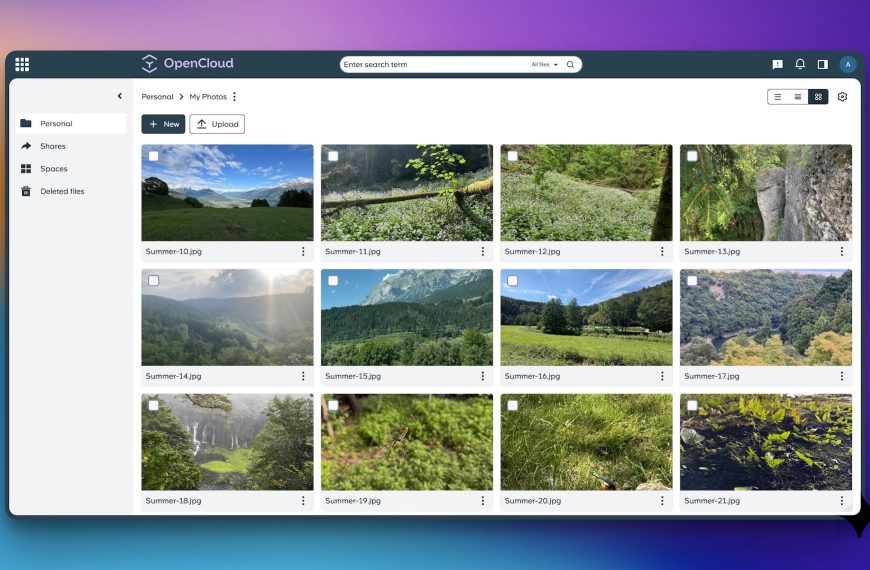Open notifications bell icon
Image resolution: width=870 pixels, height=570 pixels.
point(800,64)
